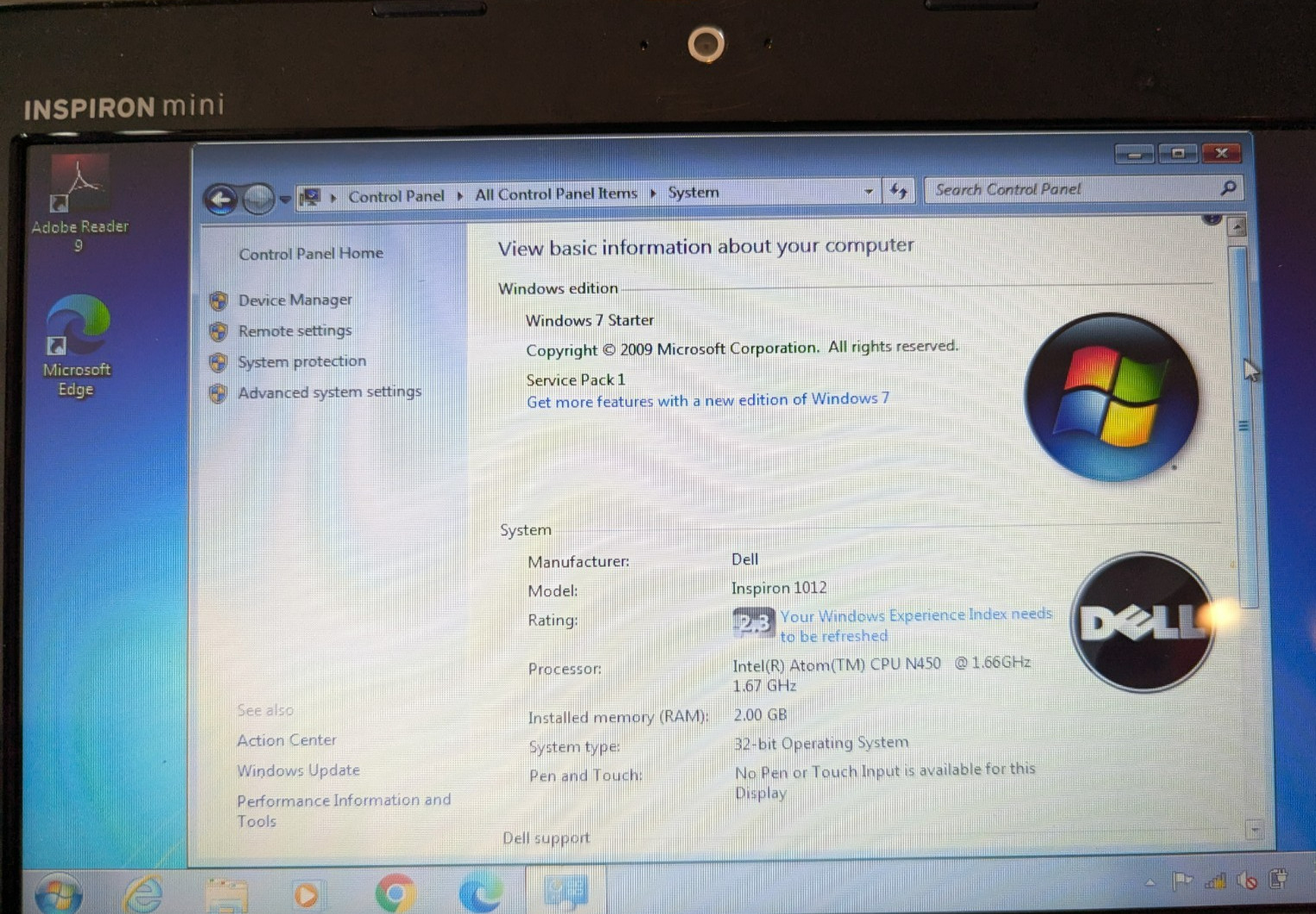Screen dimensions: 1316x914
Task: Focus the Search Control Panel field
Action: pos(1083,188)
